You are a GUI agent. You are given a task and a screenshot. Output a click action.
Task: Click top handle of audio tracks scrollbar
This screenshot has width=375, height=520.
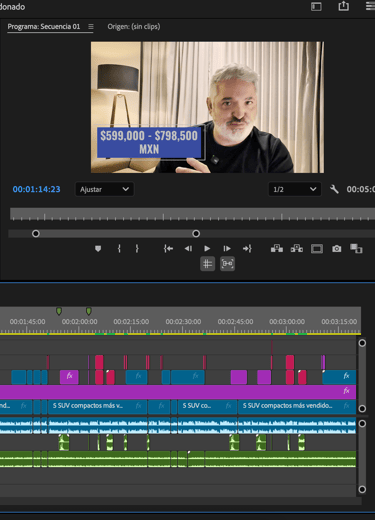point(362,423)
